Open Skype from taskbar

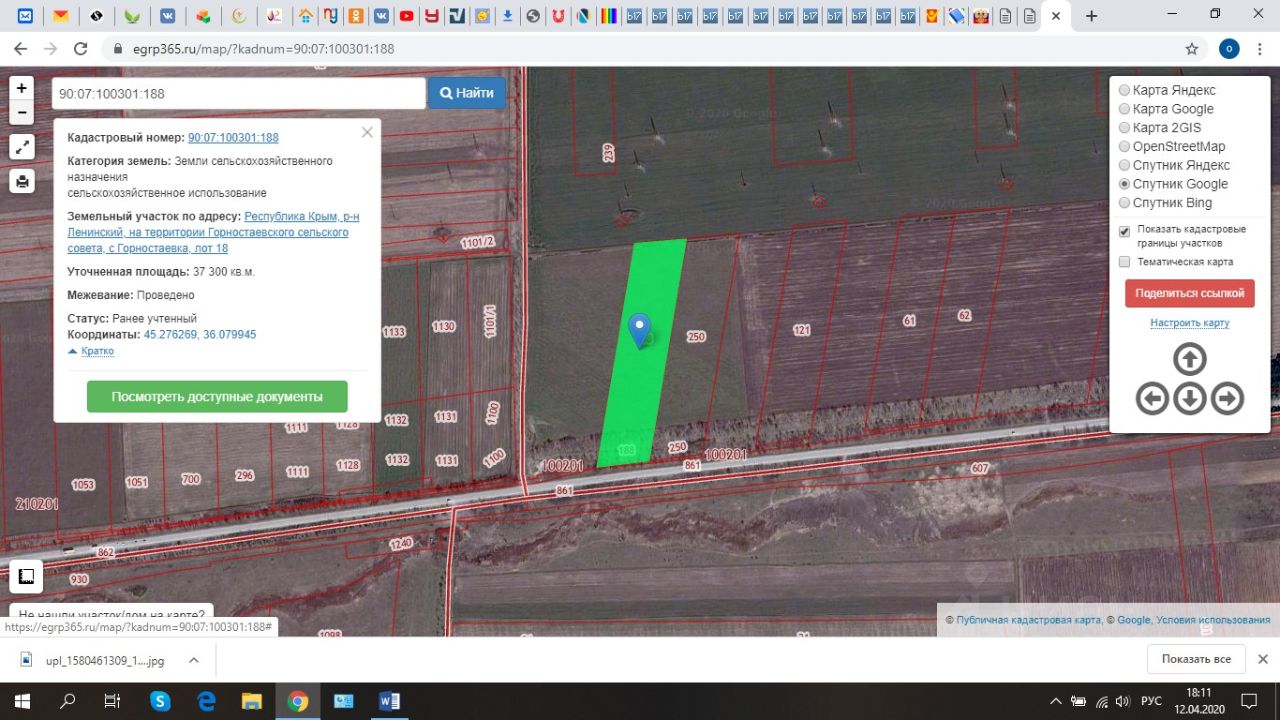point(160,700)
